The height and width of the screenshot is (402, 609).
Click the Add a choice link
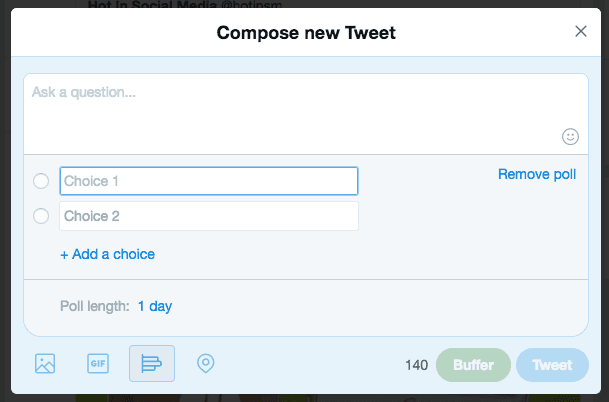point(107,254)
